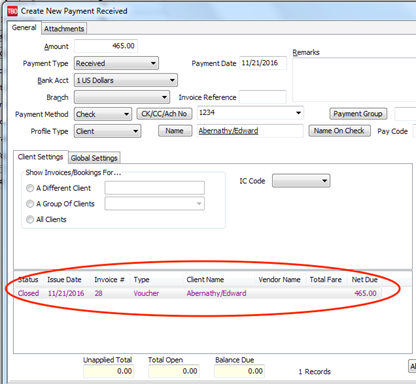Click the Invoice Reference field

coord(263,97)
